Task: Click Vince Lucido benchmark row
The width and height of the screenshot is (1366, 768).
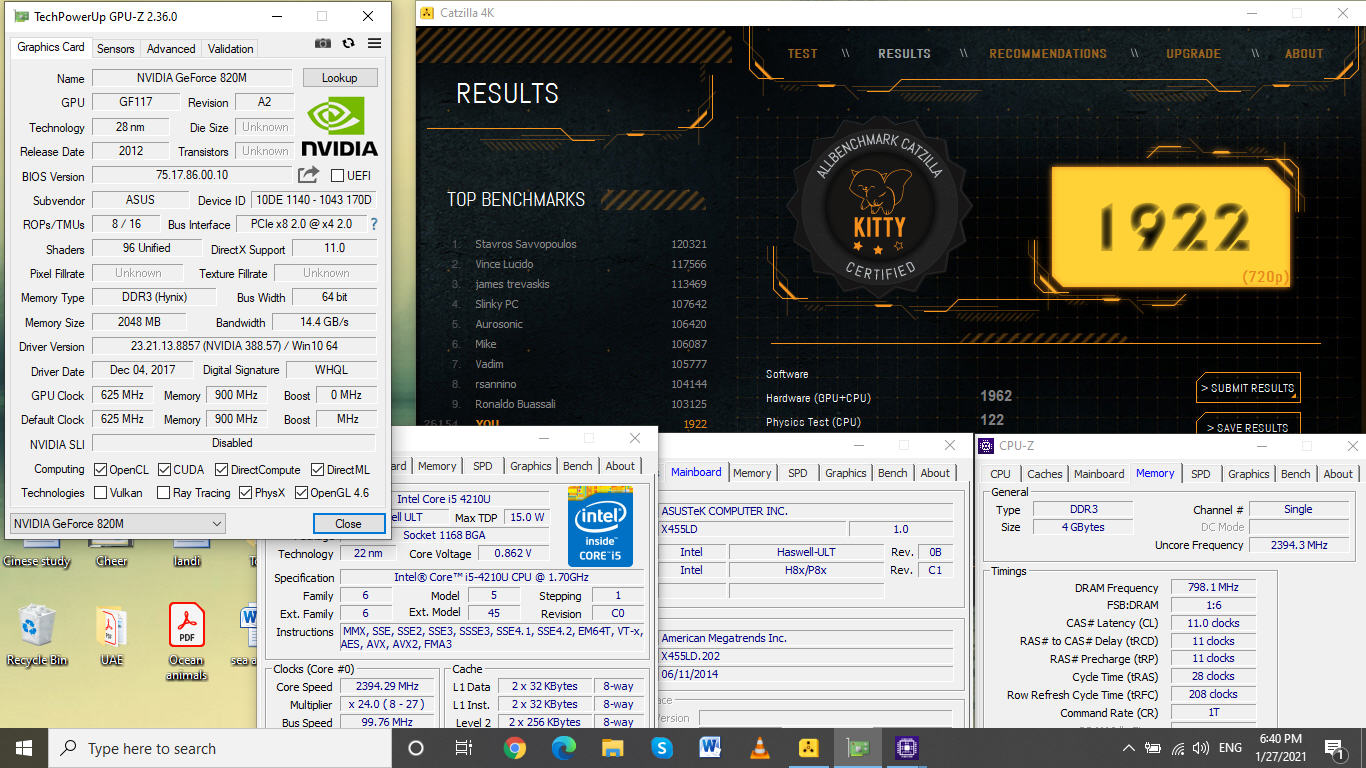Action: (579, 264)
